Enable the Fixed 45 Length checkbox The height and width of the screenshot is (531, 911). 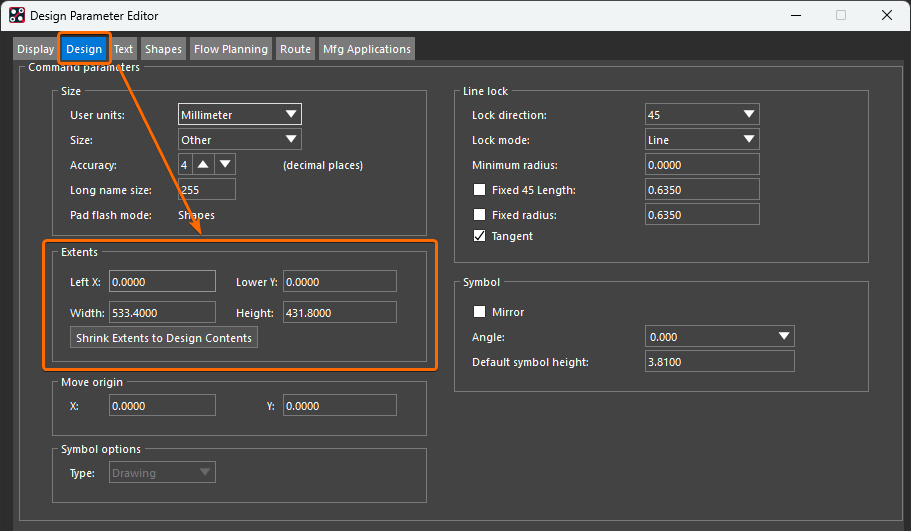click(x=480, y=190)
